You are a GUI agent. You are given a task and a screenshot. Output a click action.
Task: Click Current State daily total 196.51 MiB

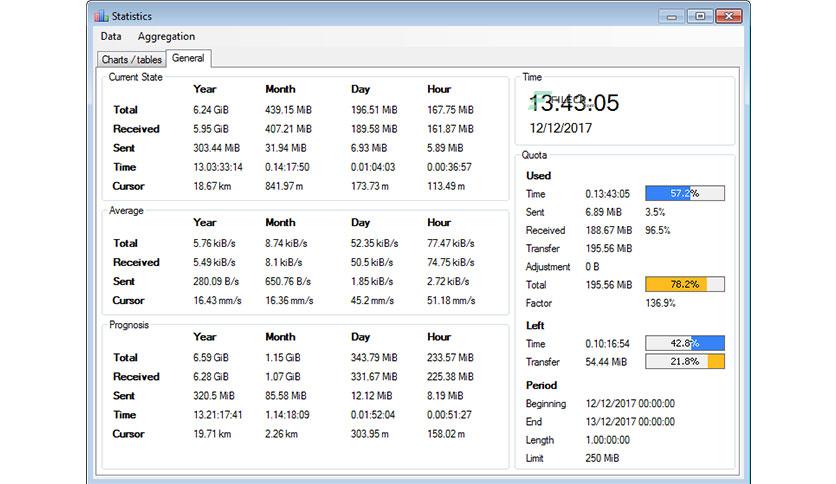coord(374,110)
